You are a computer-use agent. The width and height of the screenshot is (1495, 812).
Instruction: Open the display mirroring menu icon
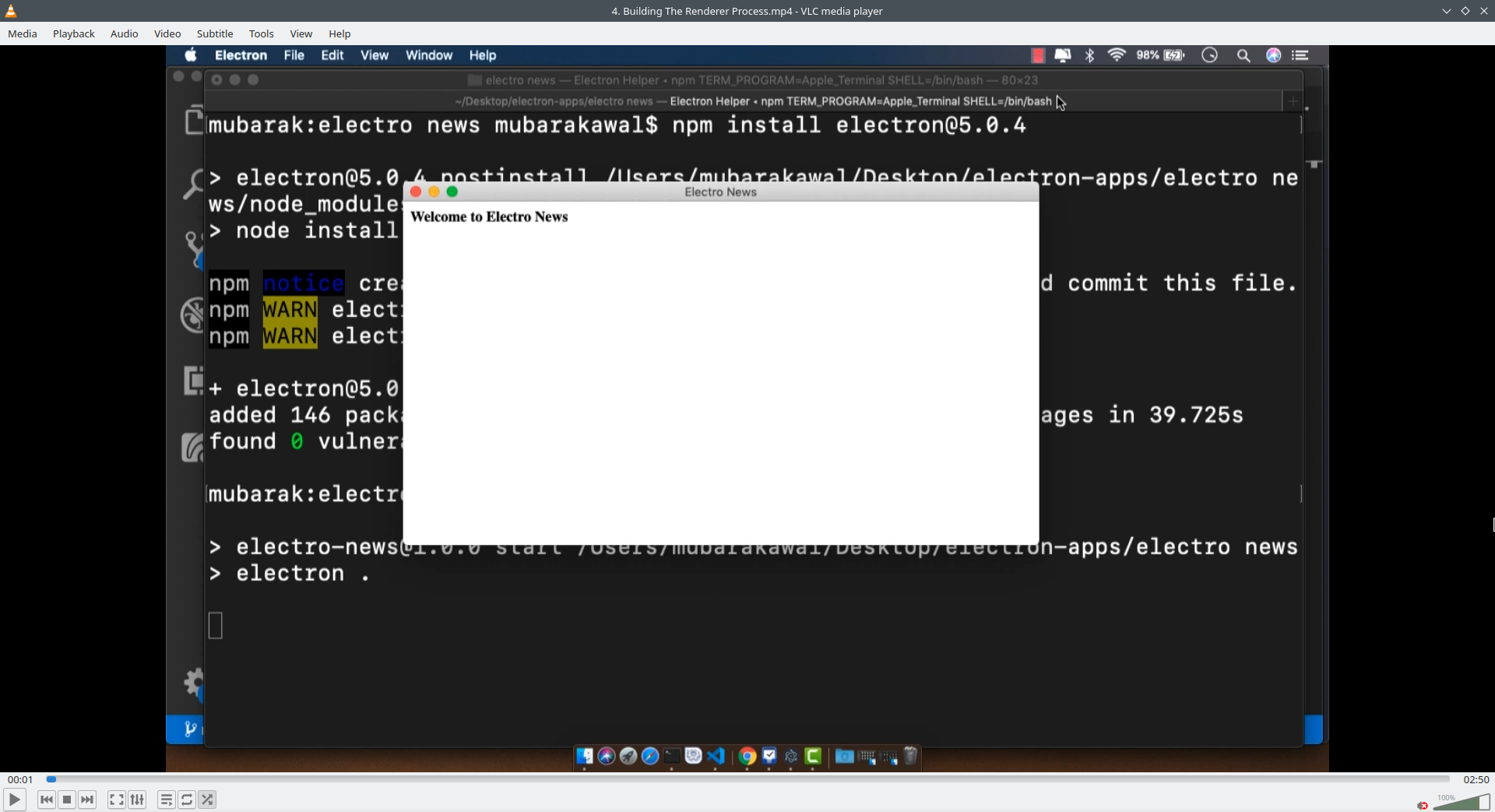pos(1063,55)
